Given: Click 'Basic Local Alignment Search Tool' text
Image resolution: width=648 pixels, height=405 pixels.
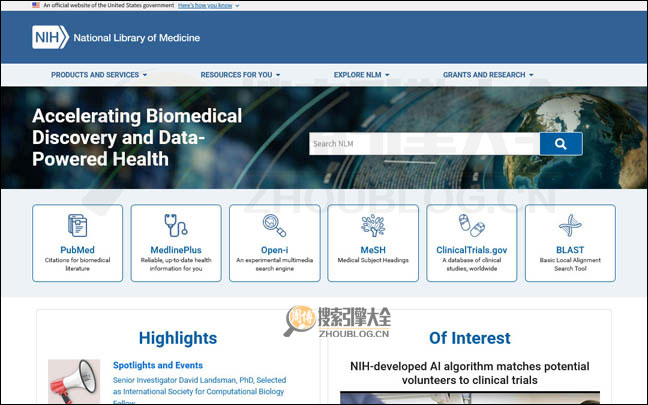Looking at the screenshot, I should (x=570, y=264).
